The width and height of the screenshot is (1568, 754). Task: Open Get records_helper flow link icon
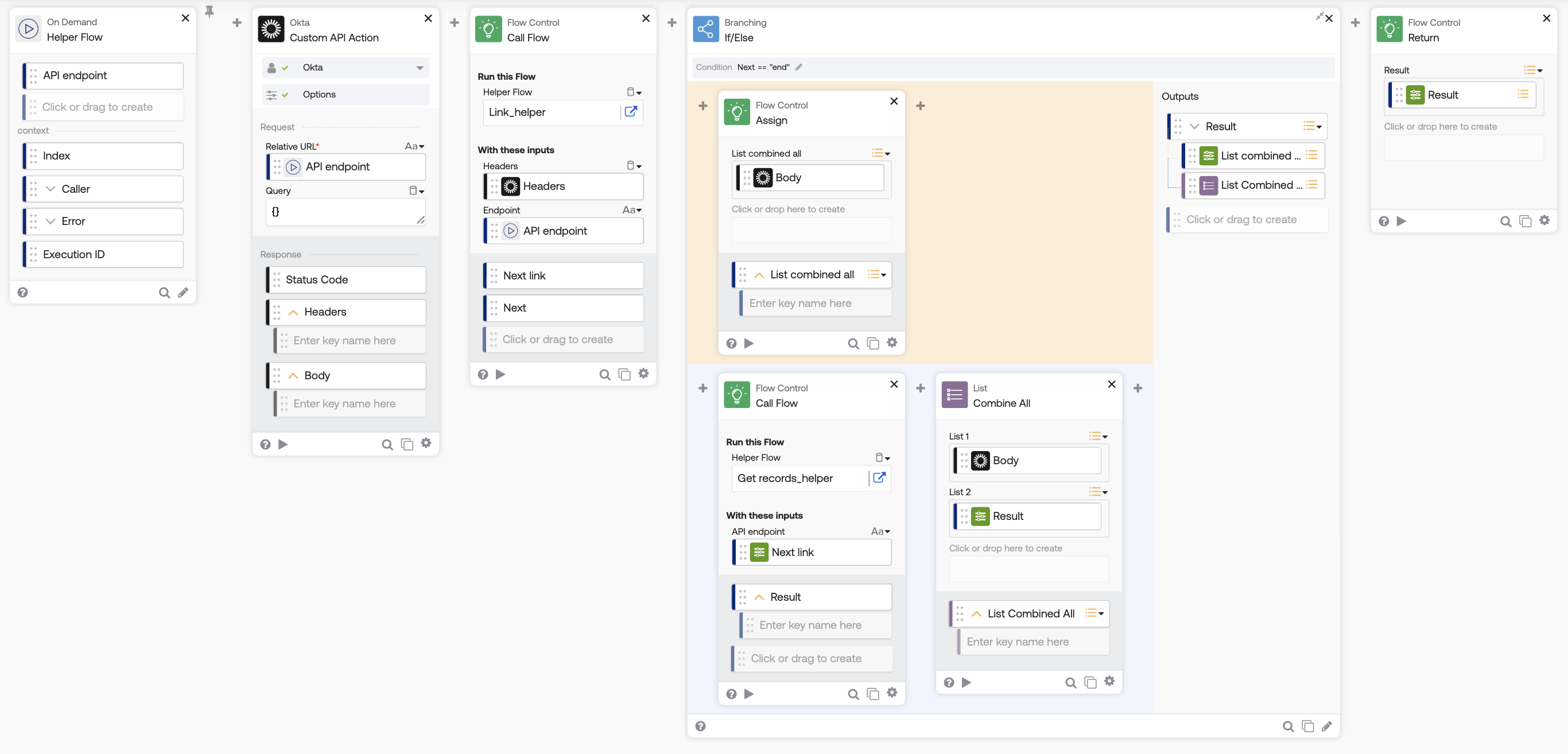tap(879, 478)
